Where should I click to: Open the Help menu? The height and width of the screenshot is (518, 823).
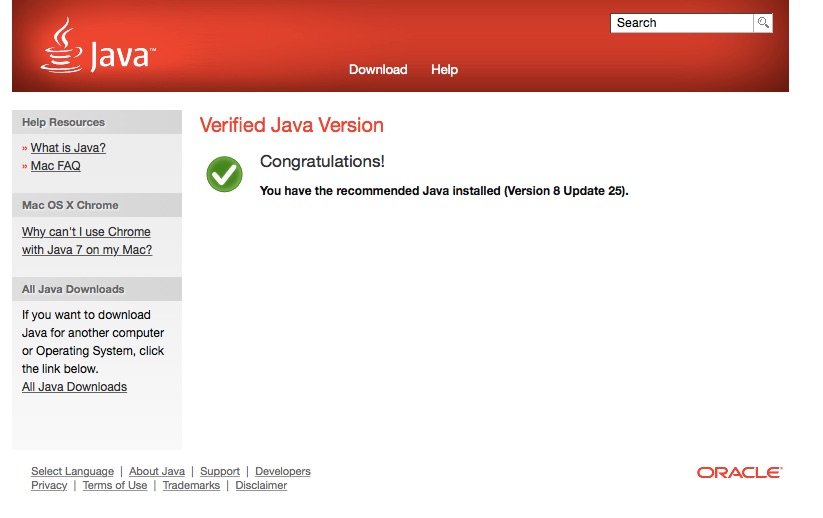[x=444, y=69]
